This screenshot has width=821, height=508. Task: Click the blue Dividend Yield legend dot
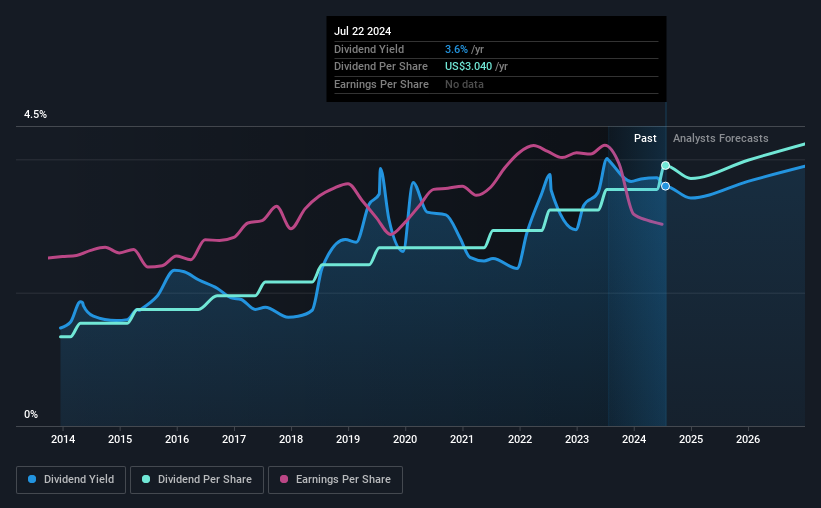32,479
